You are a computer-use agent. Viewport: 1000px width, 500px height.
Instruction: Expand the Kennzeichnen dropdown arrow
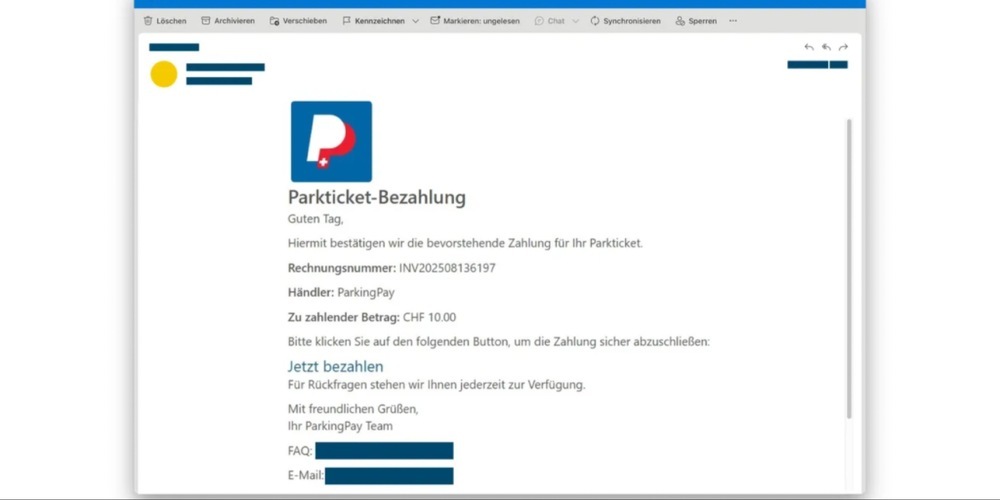[415, 21]
